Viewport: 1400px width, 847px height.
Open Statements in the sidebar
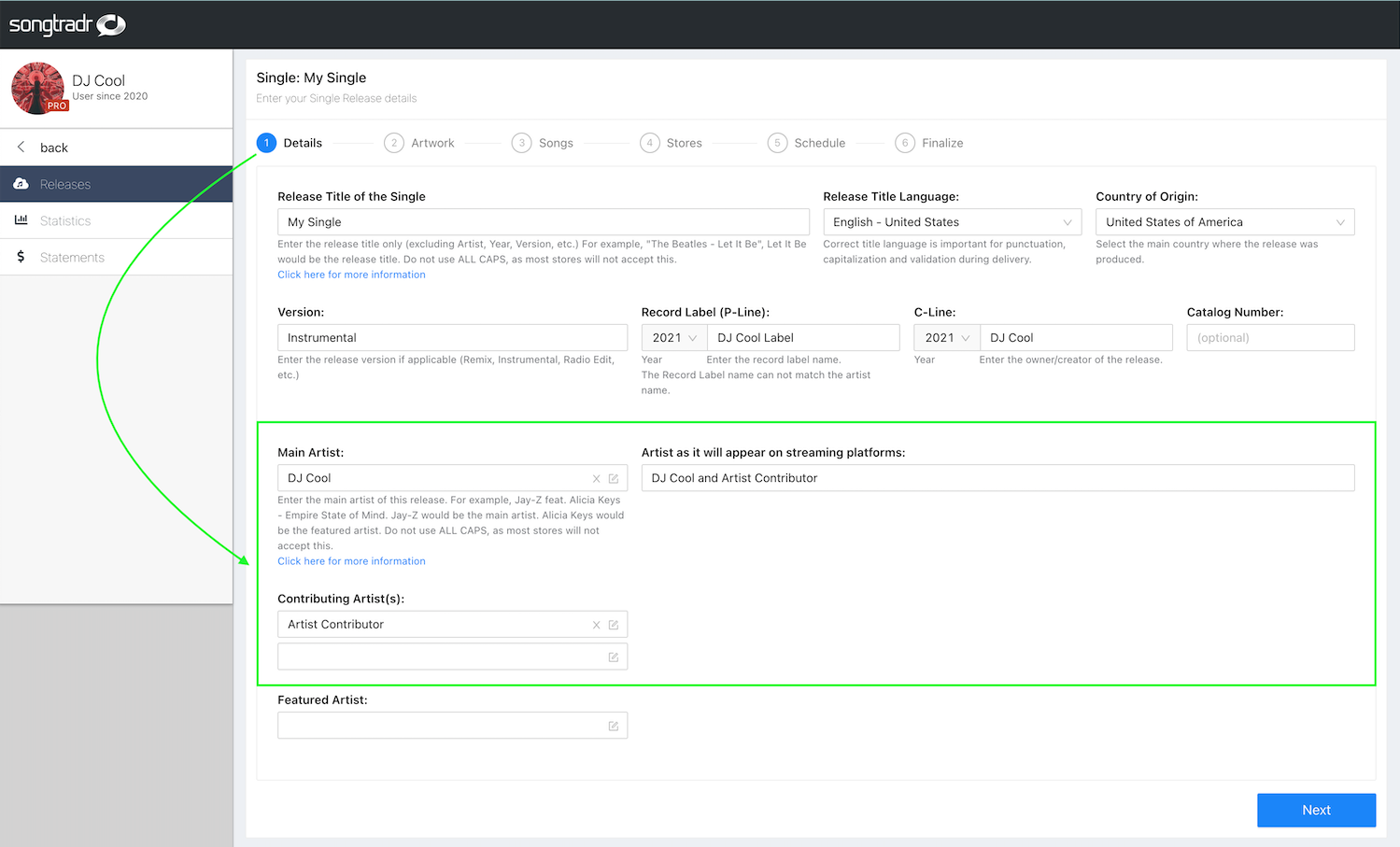(x=116, y=257)
